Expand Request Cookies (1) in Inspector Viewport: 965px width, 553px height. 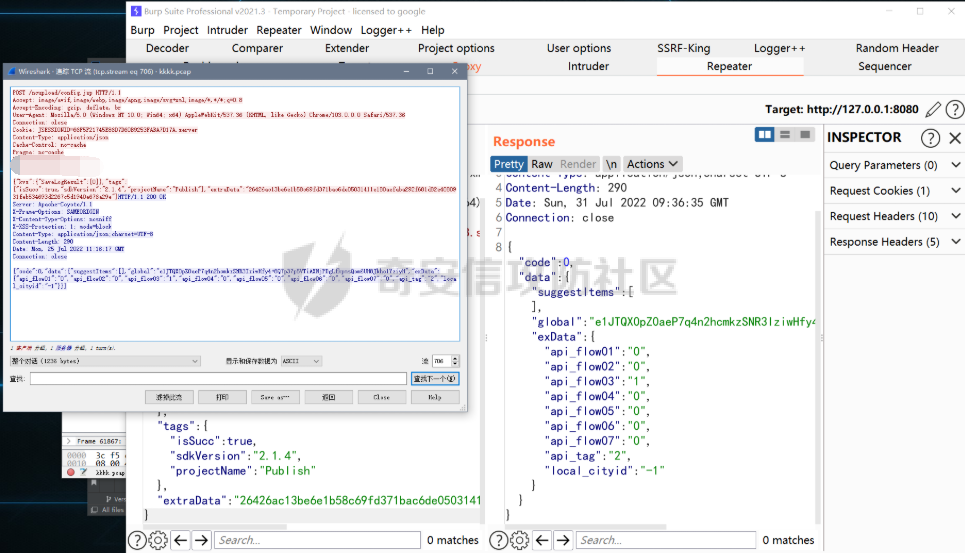tap(895, 191)
